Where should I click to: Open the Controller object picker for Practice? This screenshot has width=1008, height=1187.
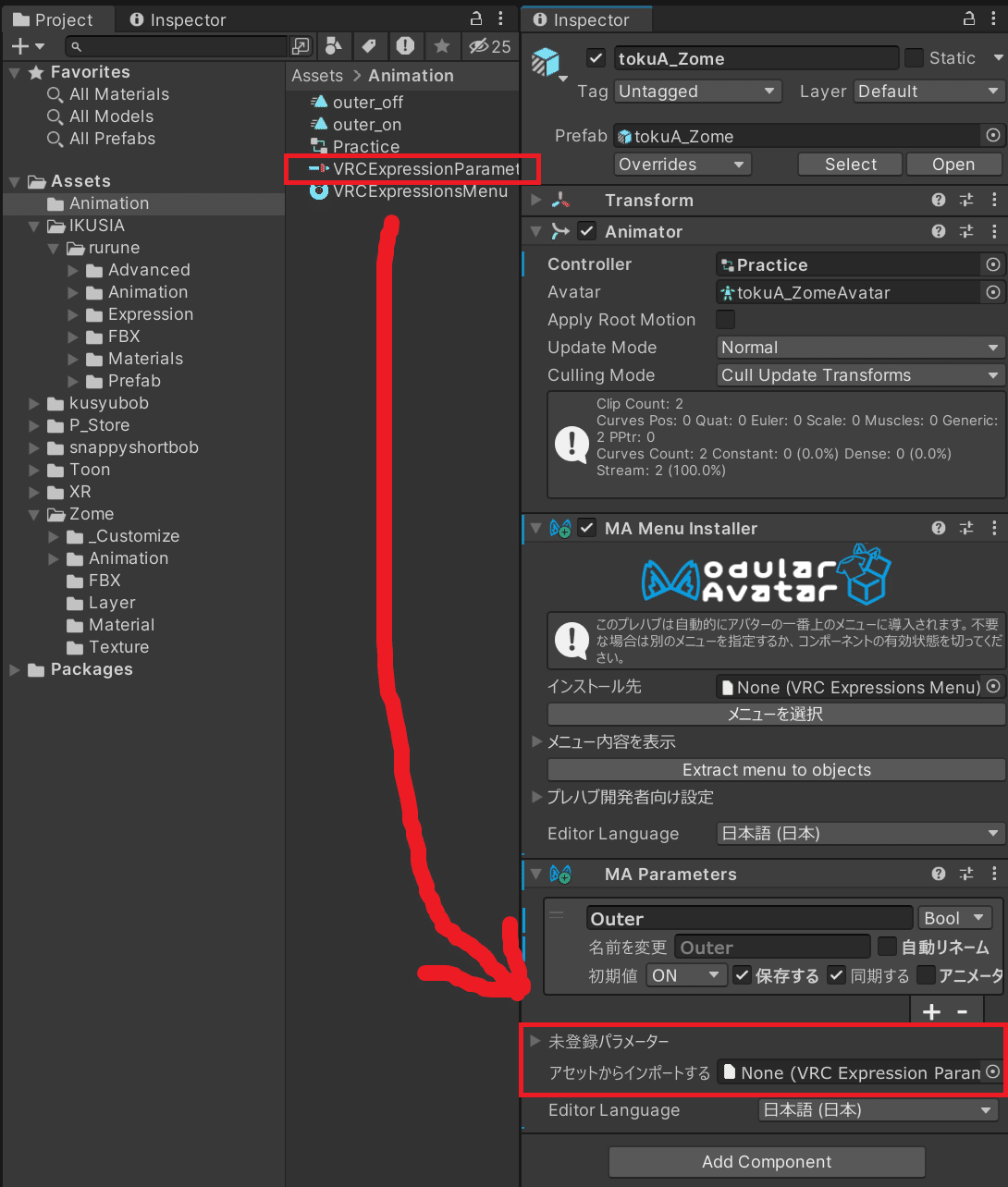(x=992, y=264)
